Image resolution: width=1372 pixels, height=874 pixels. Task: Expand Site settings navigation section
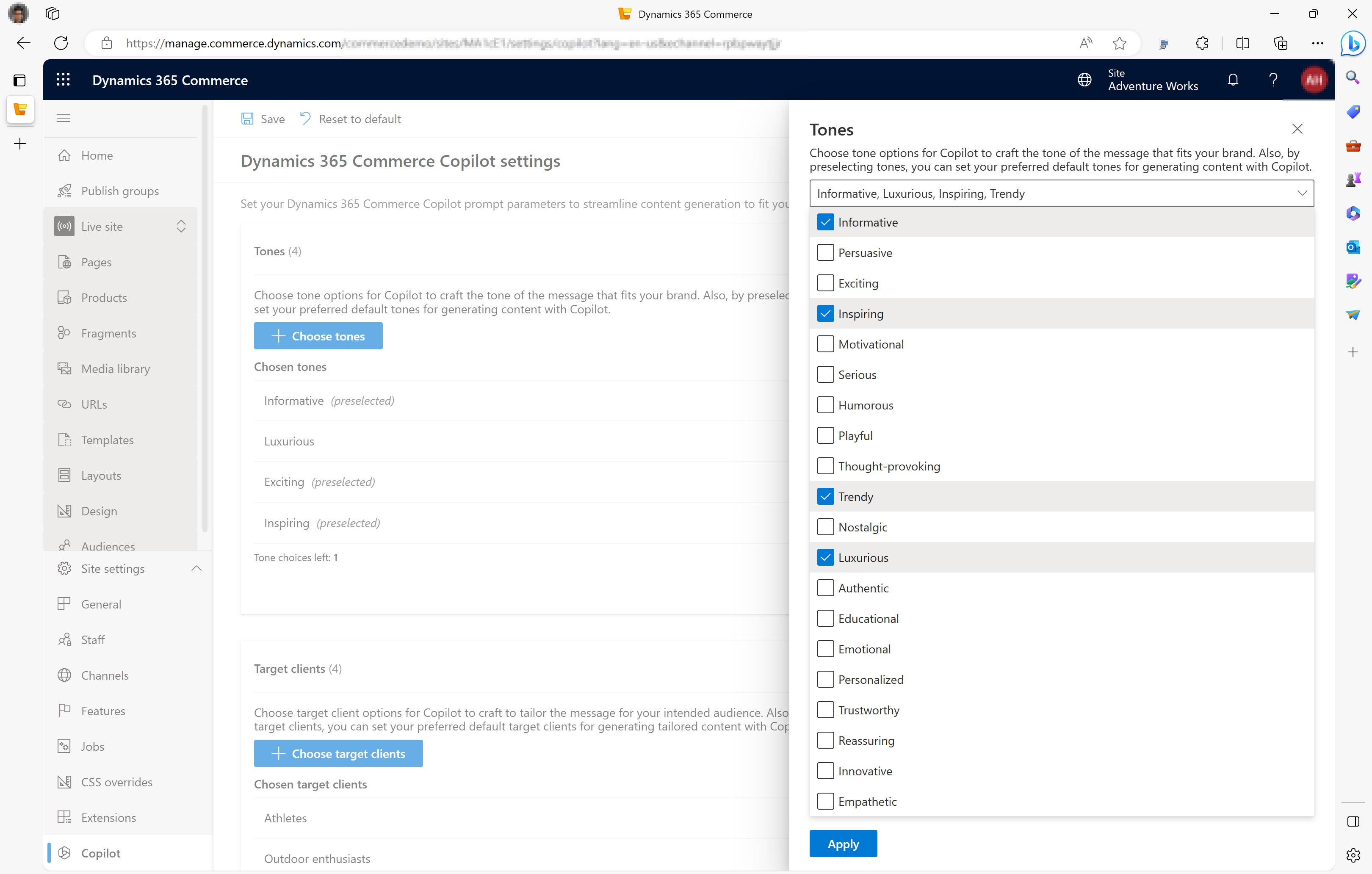(x=197, y=569)
